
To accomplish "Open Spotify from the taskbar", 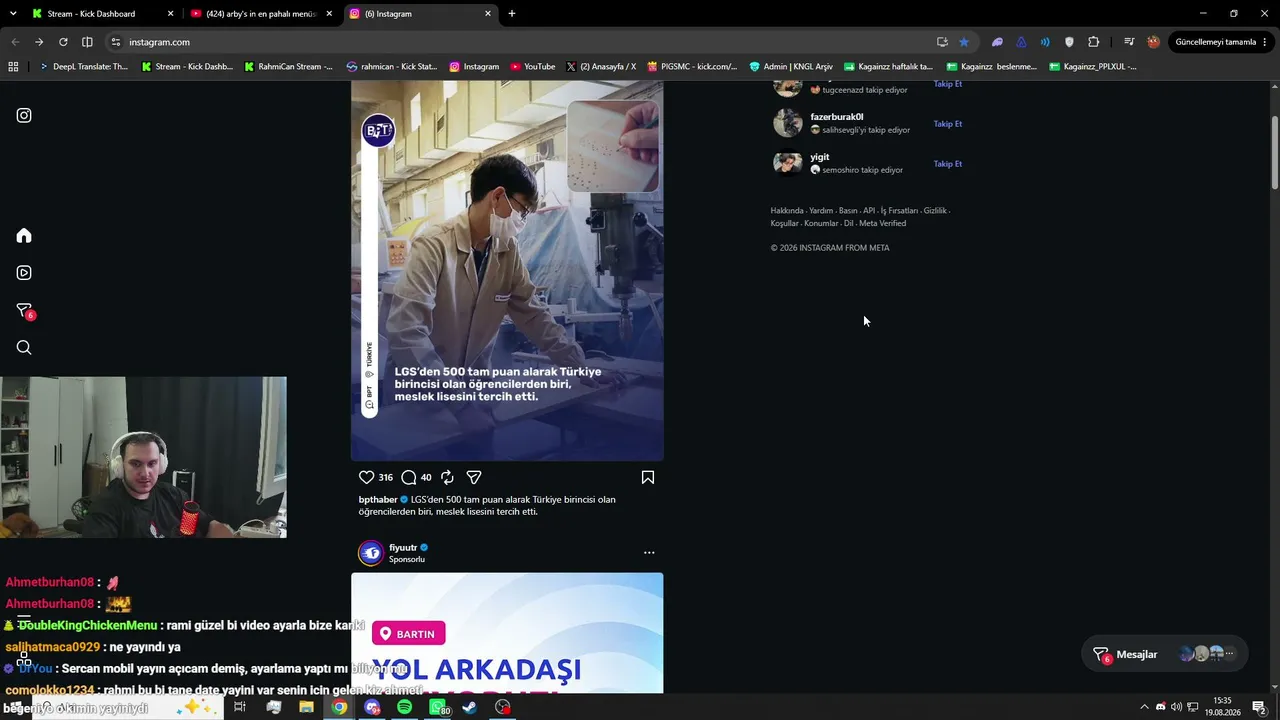I will point(405,707).
